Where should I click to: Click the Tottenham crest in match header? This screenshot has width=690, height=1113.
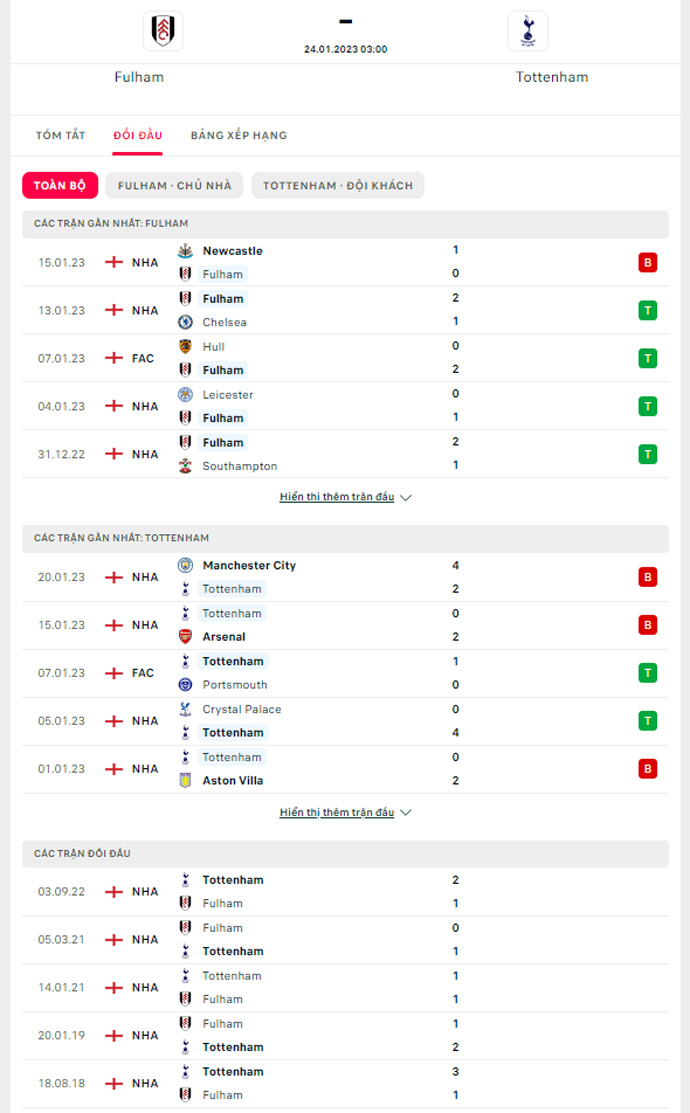[x=527, y=31]
